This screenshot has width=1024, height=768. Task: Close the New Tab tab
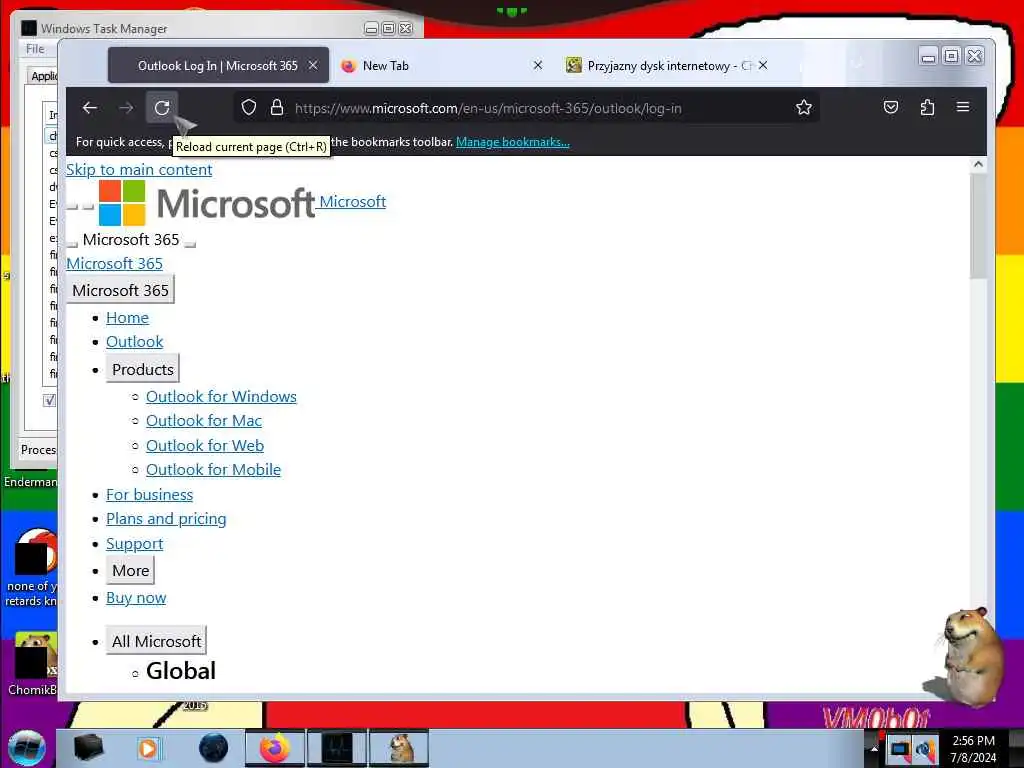(x=537, y=65)
